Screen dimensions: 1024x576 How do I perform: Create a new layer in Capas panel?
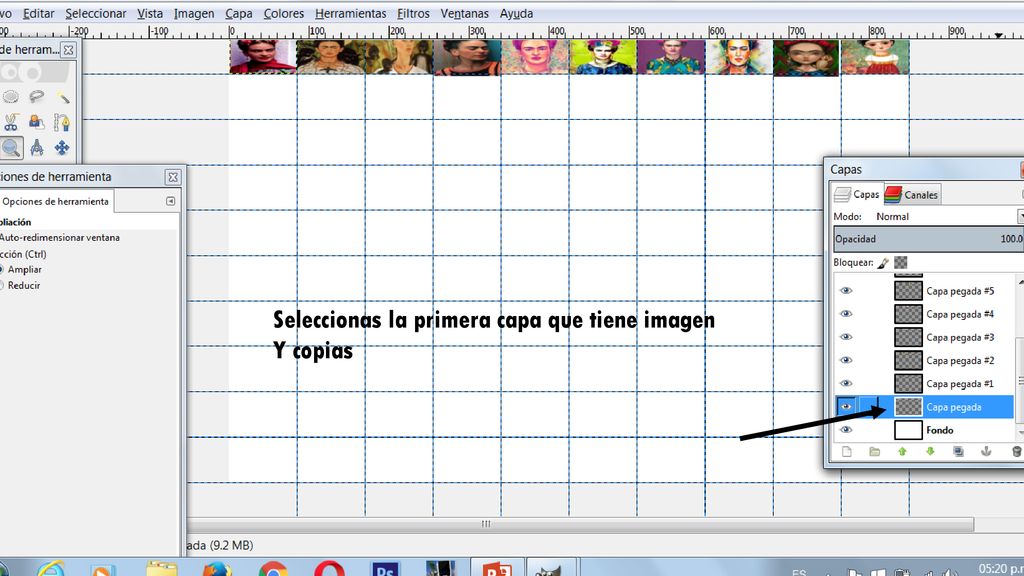coord(846,451)
